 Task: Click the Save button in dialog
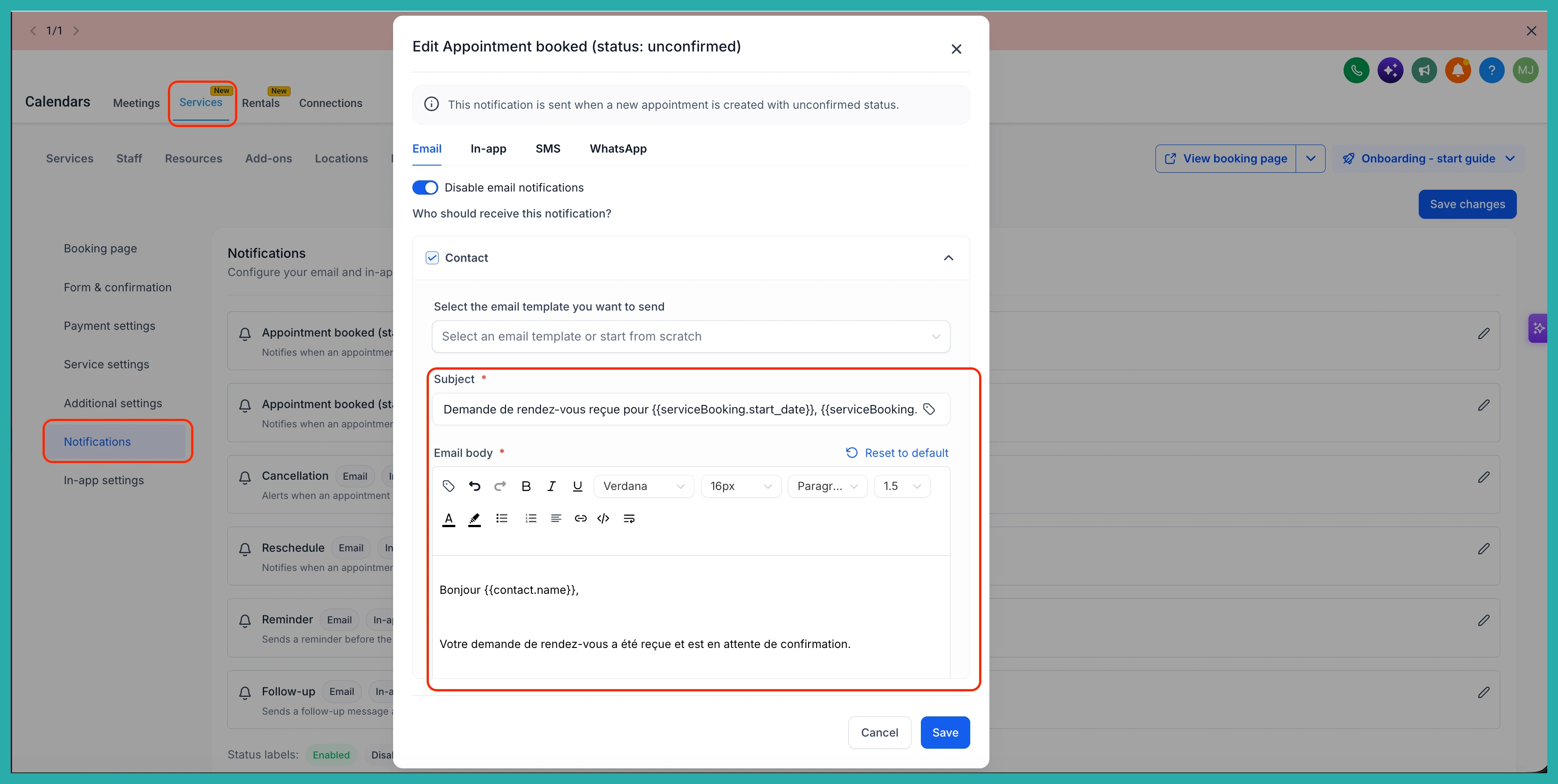coord(945,733)
